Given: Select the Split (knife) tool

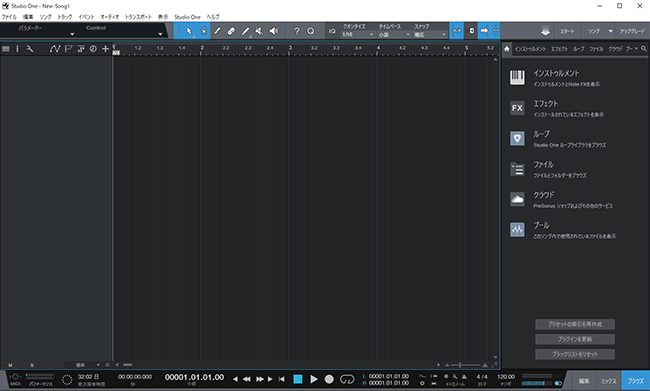Looking at the screenshot, I should tap(217, 31).
